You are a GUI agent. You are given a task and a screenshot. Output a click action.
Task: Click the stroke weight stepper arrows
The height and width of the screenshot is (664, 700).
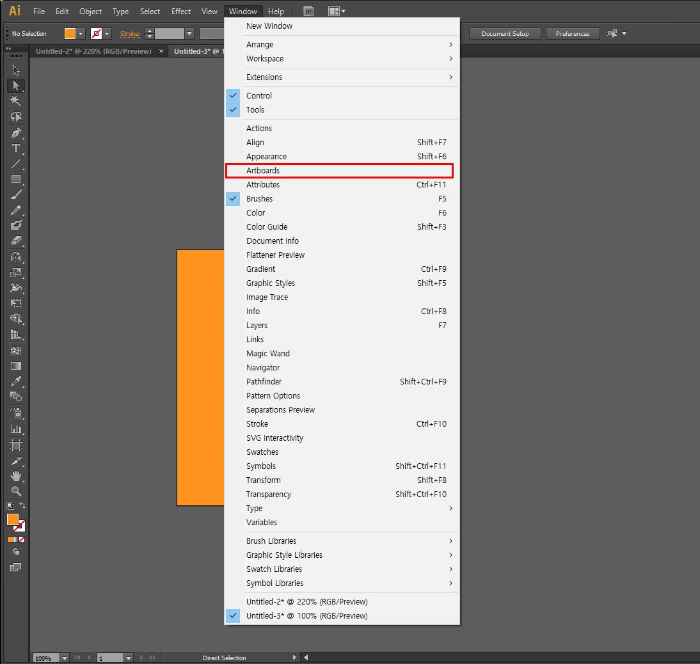coord(150,33)
